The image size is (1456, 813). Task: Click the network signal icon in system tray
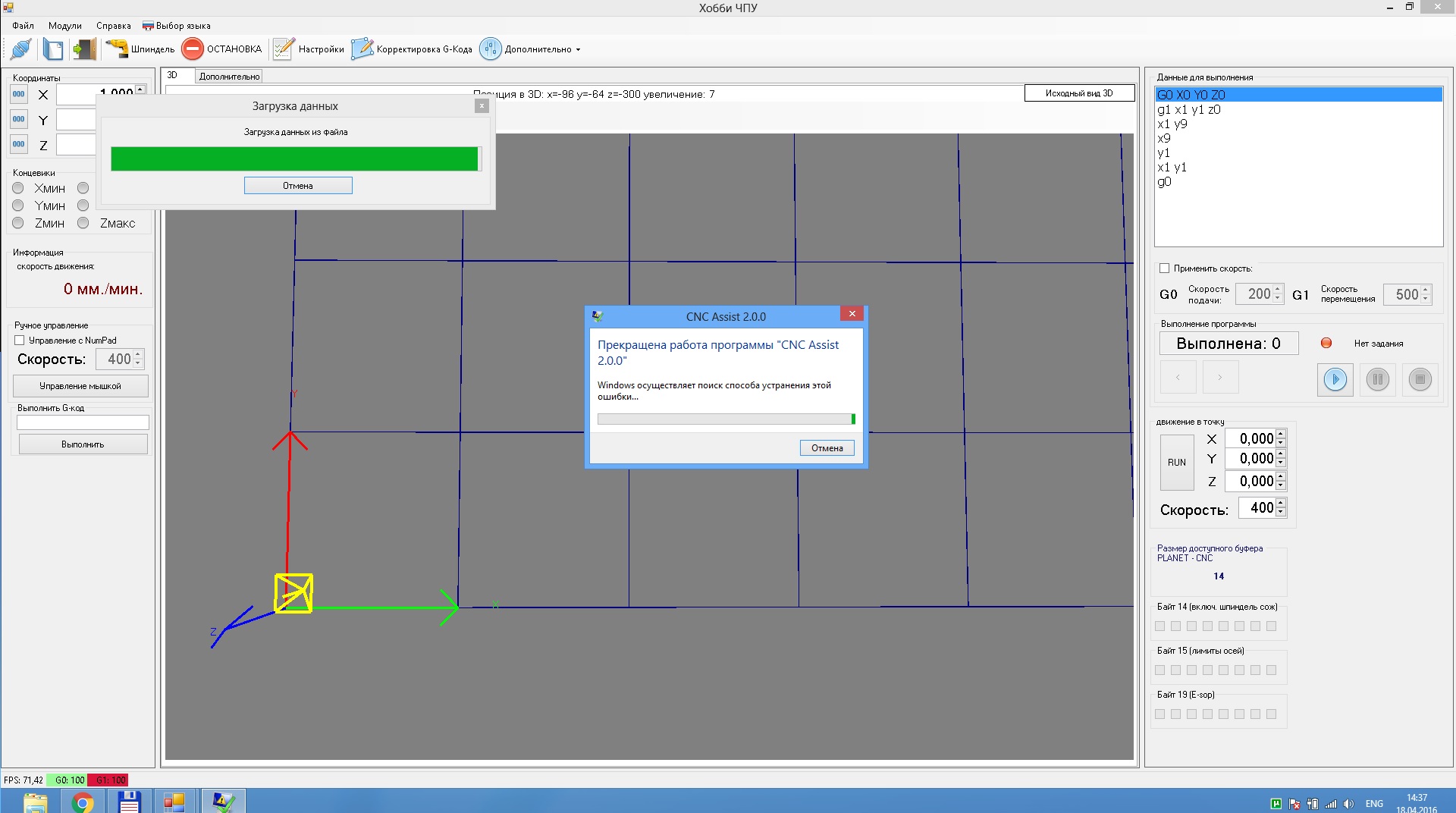click(1331, 804)
